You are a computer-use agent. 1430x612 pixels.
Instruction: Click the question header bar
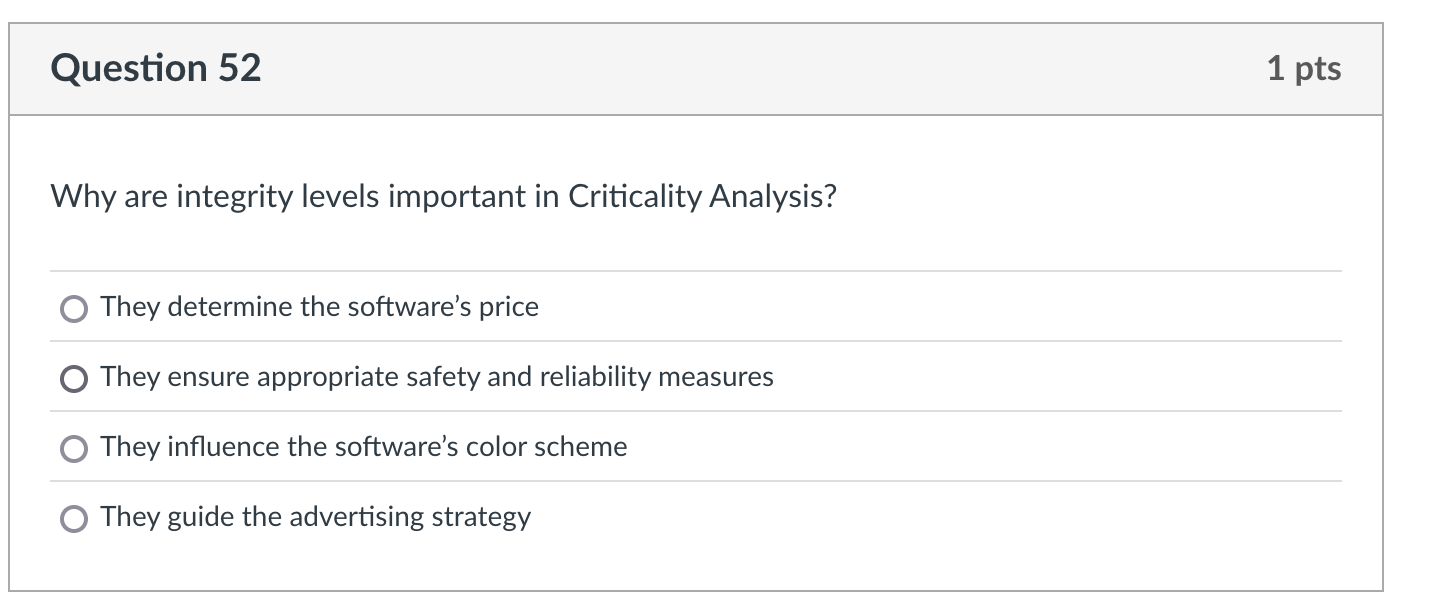(700, 67)
